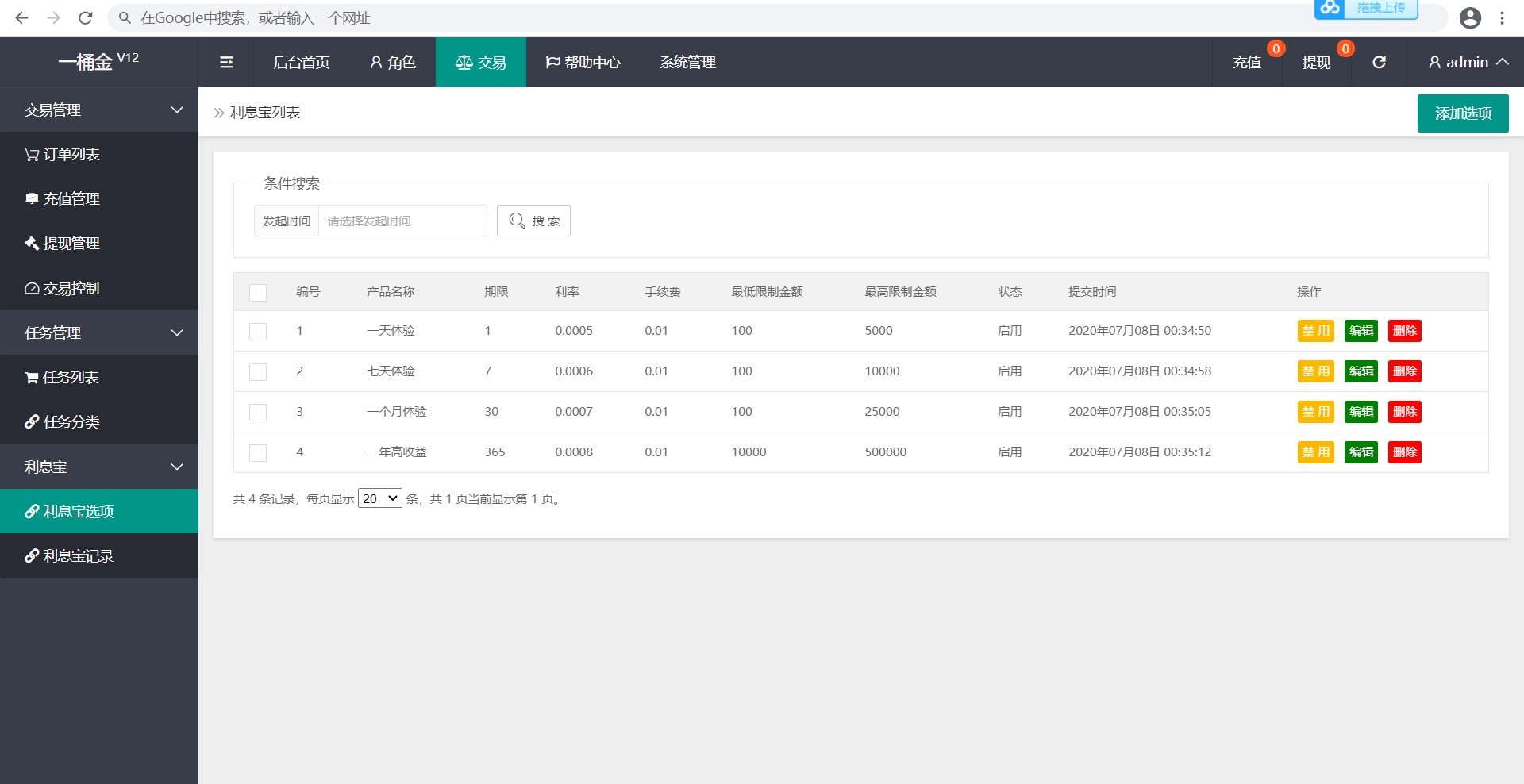Image resolution: width=1524 pixels, height=784 pixels.
Task: Click the browser back arrow
Action: point(21,17)
